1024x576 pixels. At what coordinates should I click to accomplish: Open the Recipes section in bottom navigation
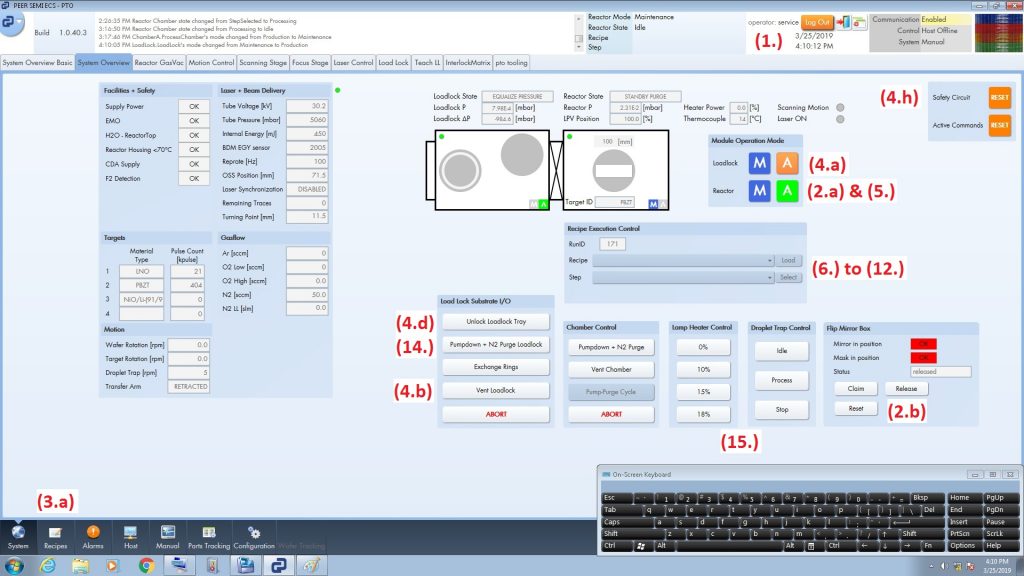54,535
